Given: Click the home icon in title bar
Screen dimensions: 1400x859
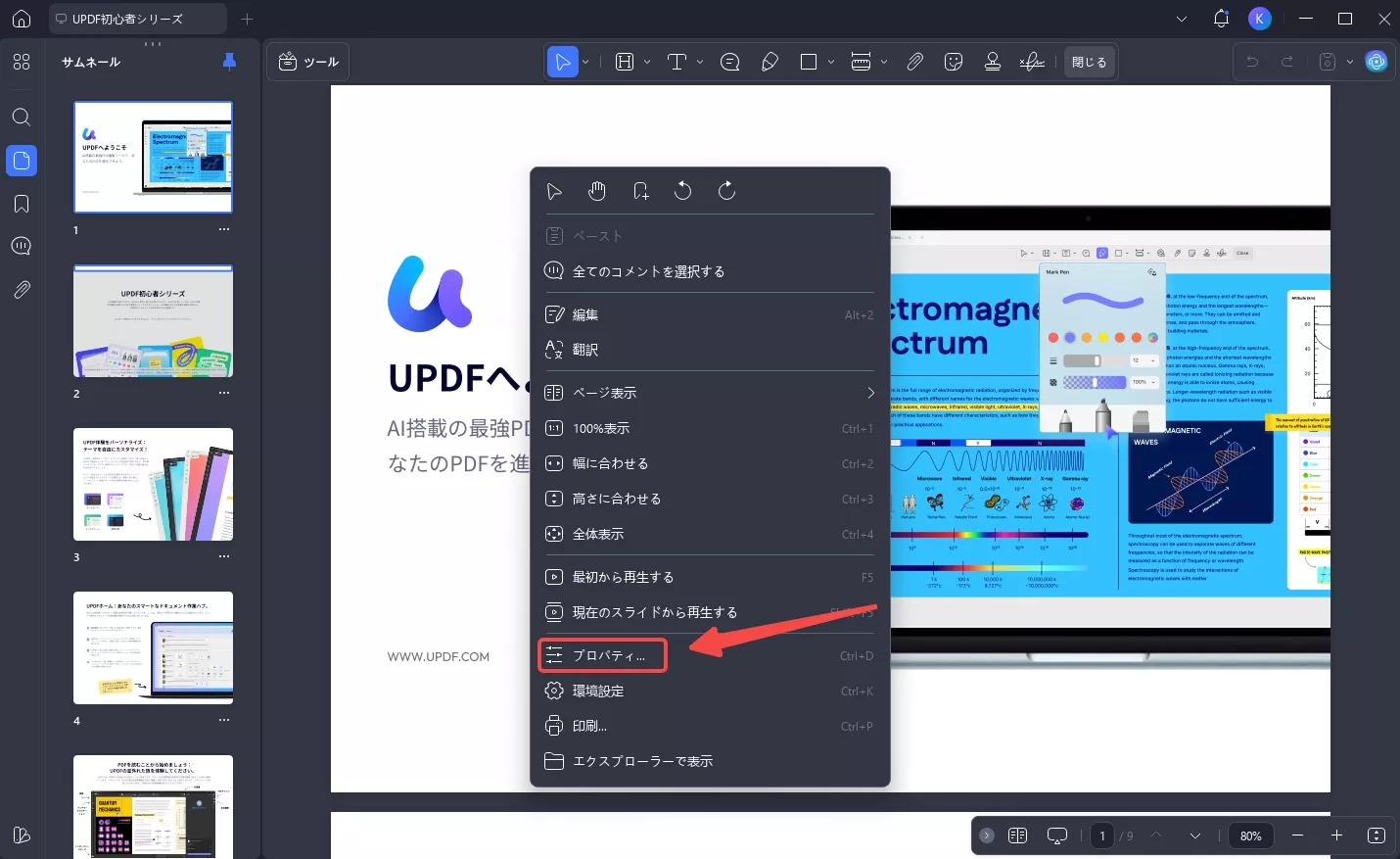Looking at the screenshot, I should tap(22, 19).
